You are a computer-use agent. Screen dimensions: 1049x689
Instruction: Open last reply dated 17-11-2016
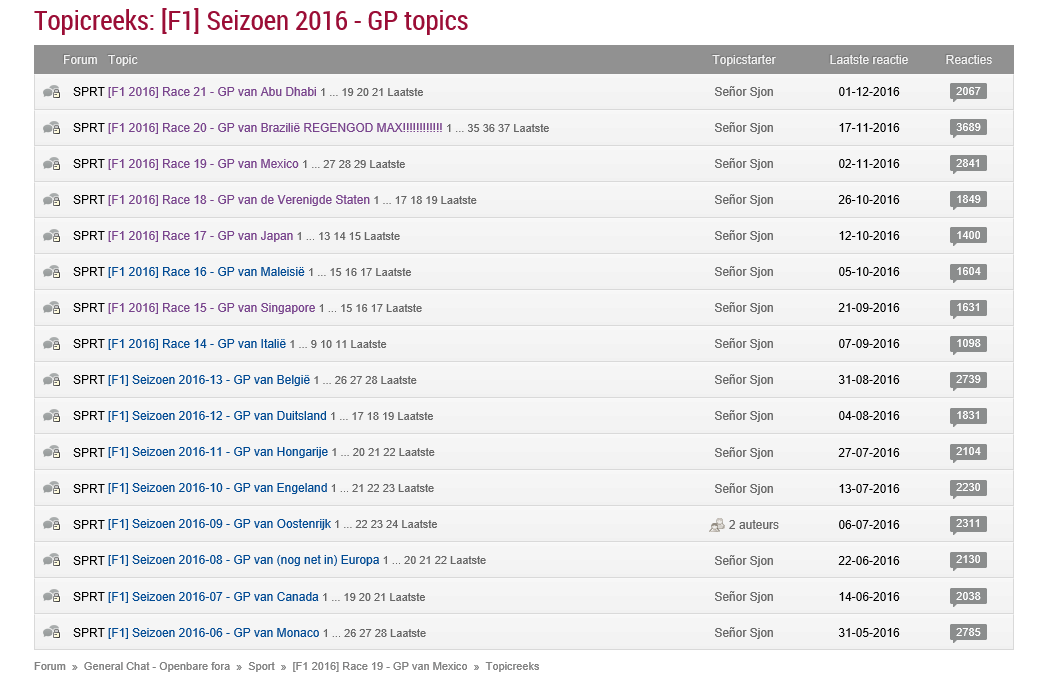(869, 128)
